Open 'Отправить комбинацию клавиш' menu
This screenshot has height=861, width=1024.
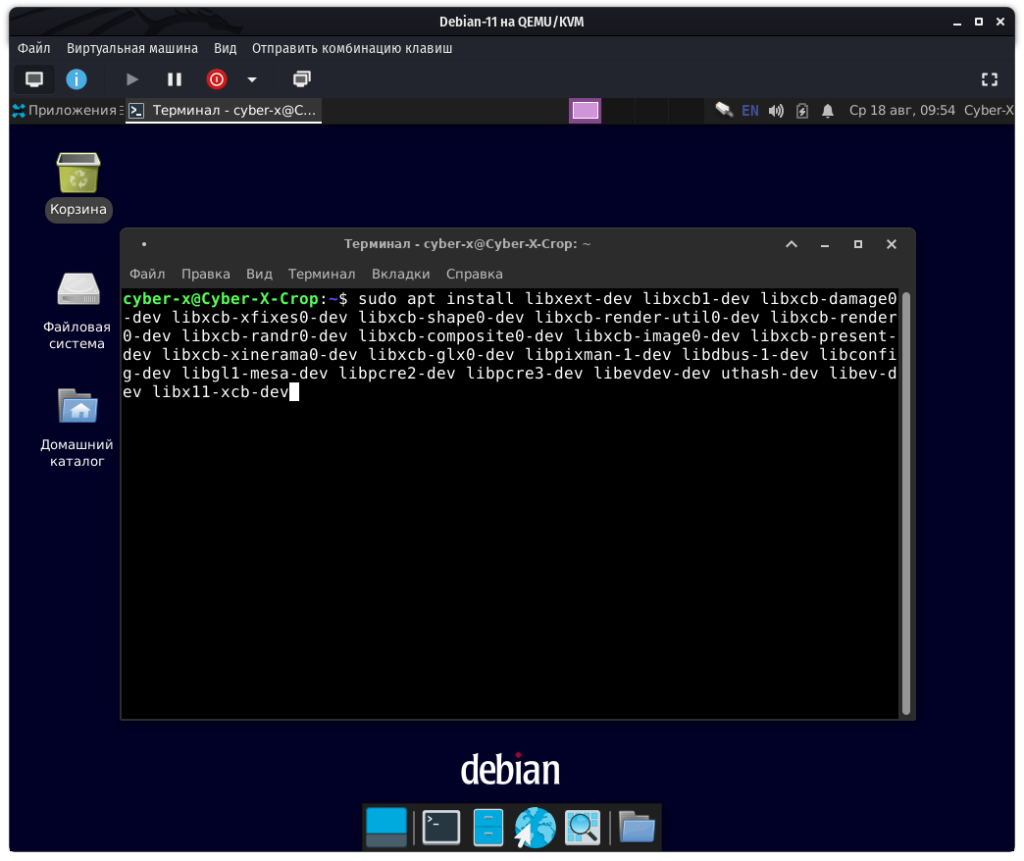pos(352,48)
